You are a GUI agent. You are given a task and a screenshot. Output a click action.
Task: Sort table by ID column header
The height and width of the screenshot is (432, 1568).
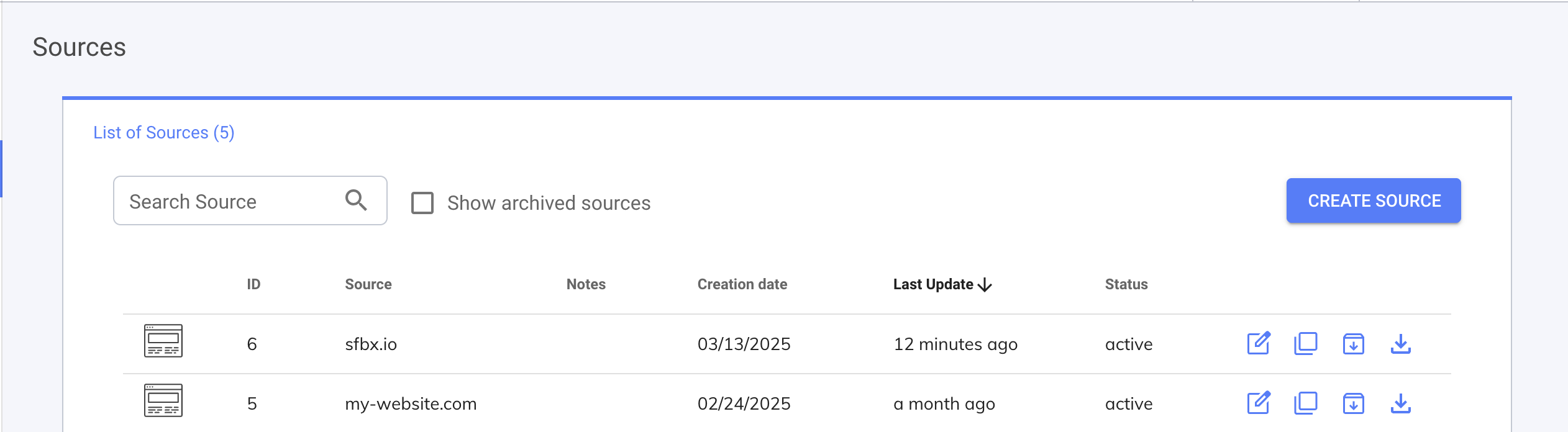pos(253,284)
